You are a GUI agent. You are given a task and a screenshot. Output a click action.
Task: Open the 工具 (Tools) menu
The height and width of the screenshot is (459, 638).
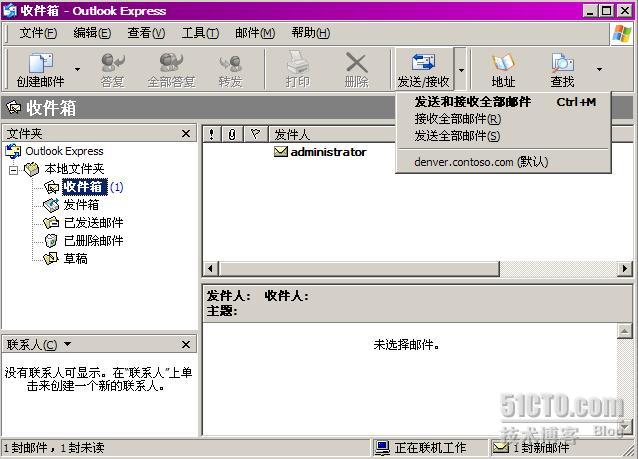(200, 33)
